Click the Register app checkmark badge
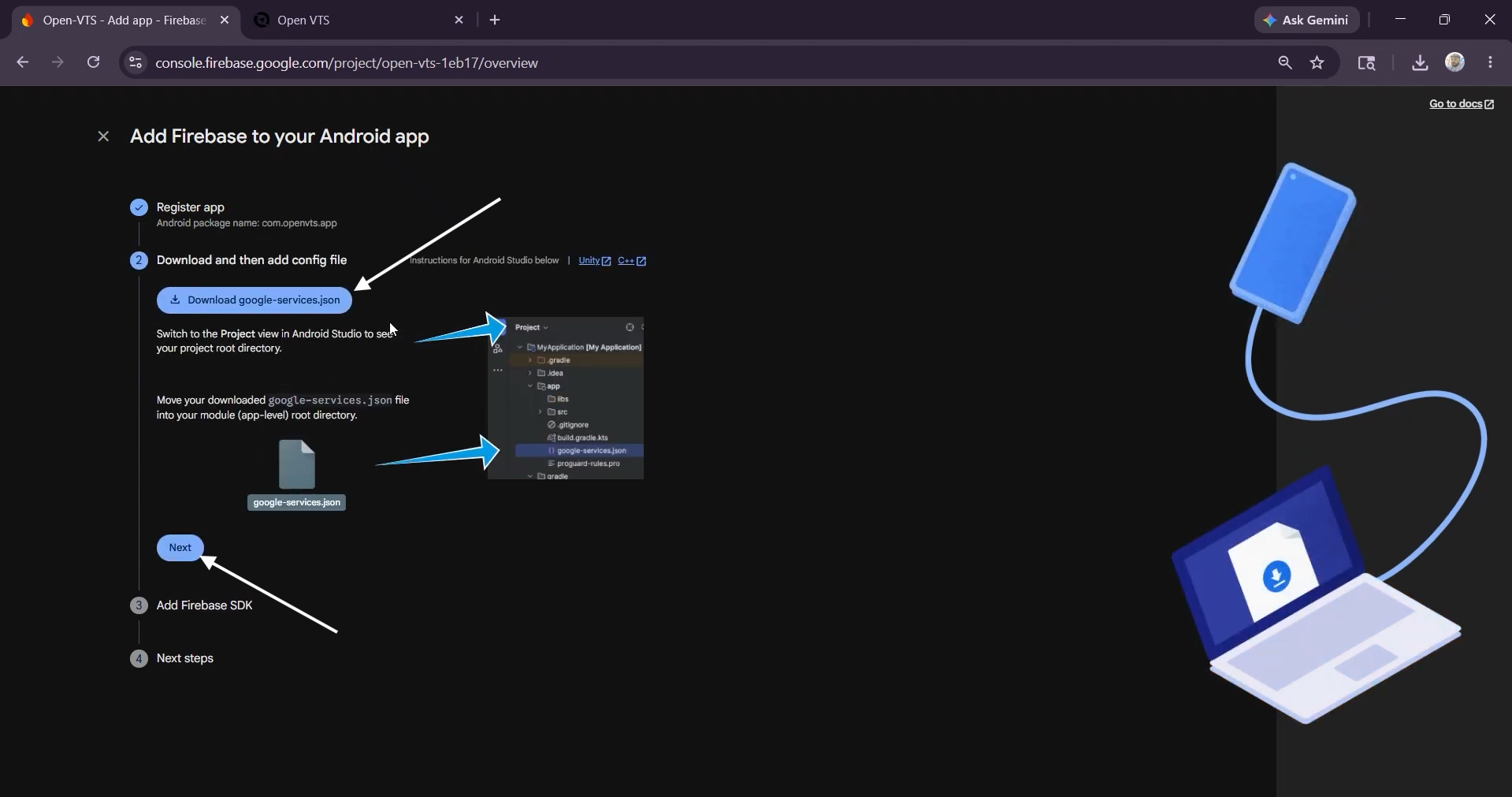Image resolution: width=1512 pixels, height=797 pixels. pyautogui.click(x=139, y=207)
